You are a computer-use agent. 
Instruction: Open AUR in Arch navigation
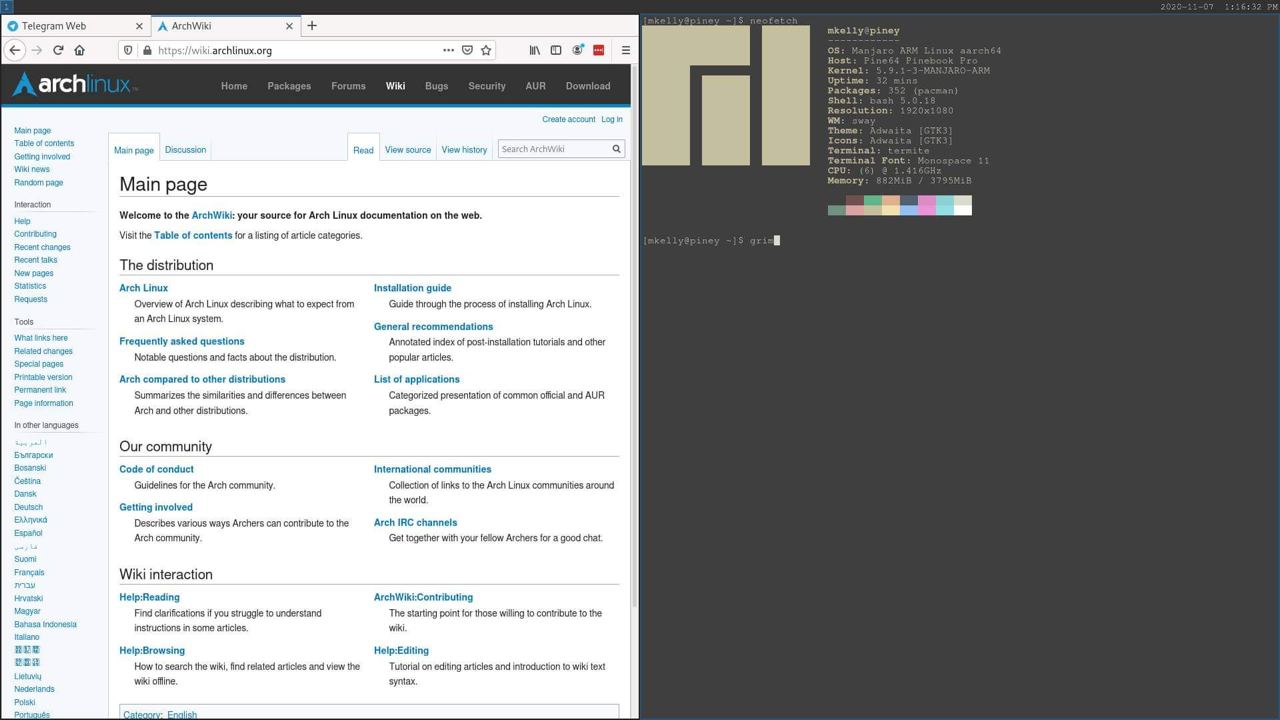click(x=535, y=86)
